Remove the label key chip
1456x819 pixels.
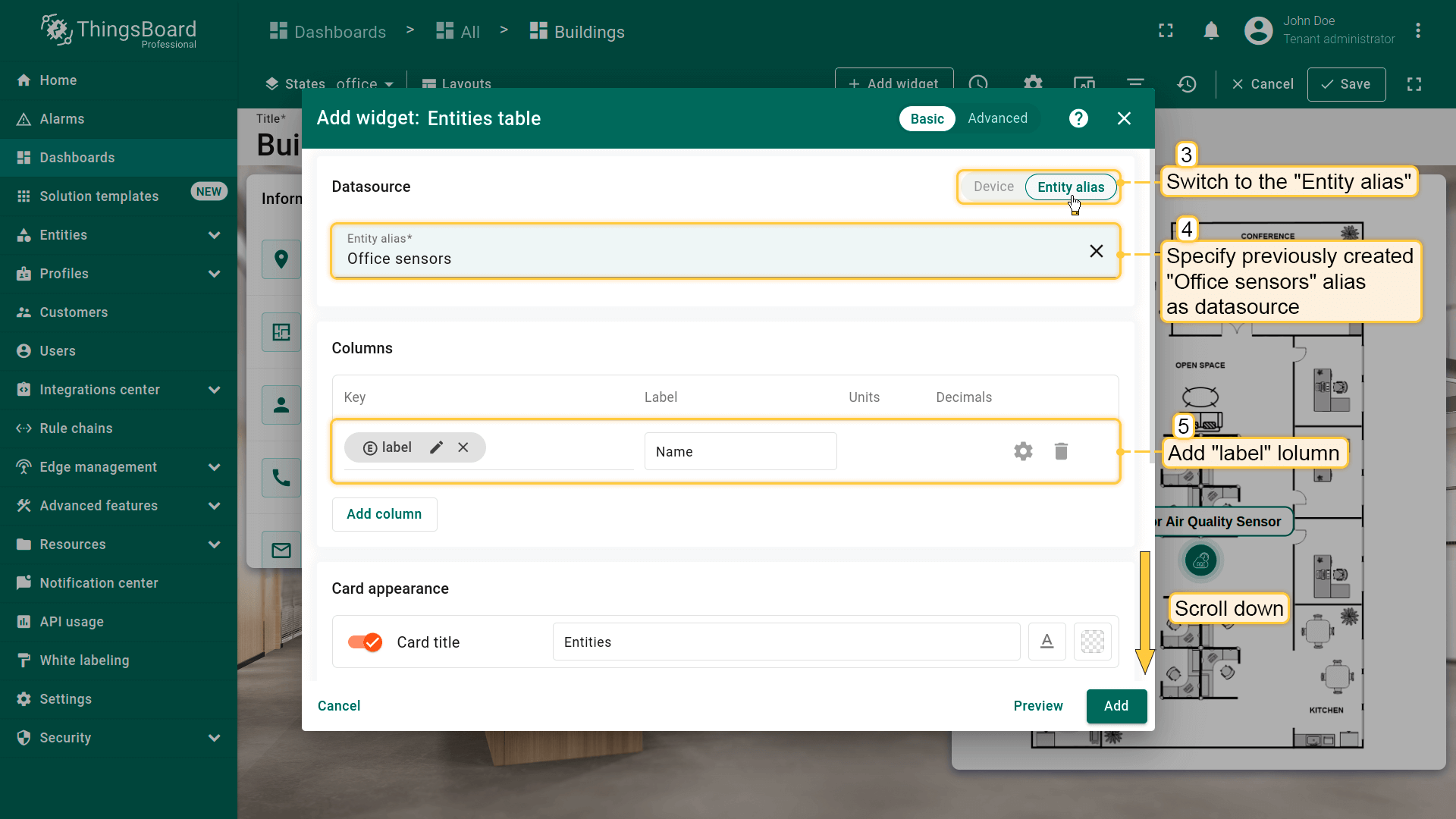463,447
